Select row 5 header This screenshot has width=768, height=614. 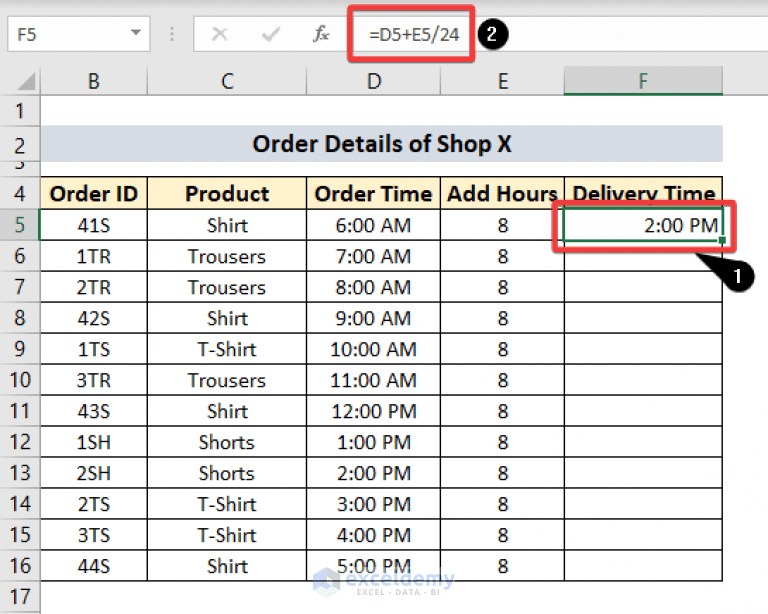(x=20, y=225)
